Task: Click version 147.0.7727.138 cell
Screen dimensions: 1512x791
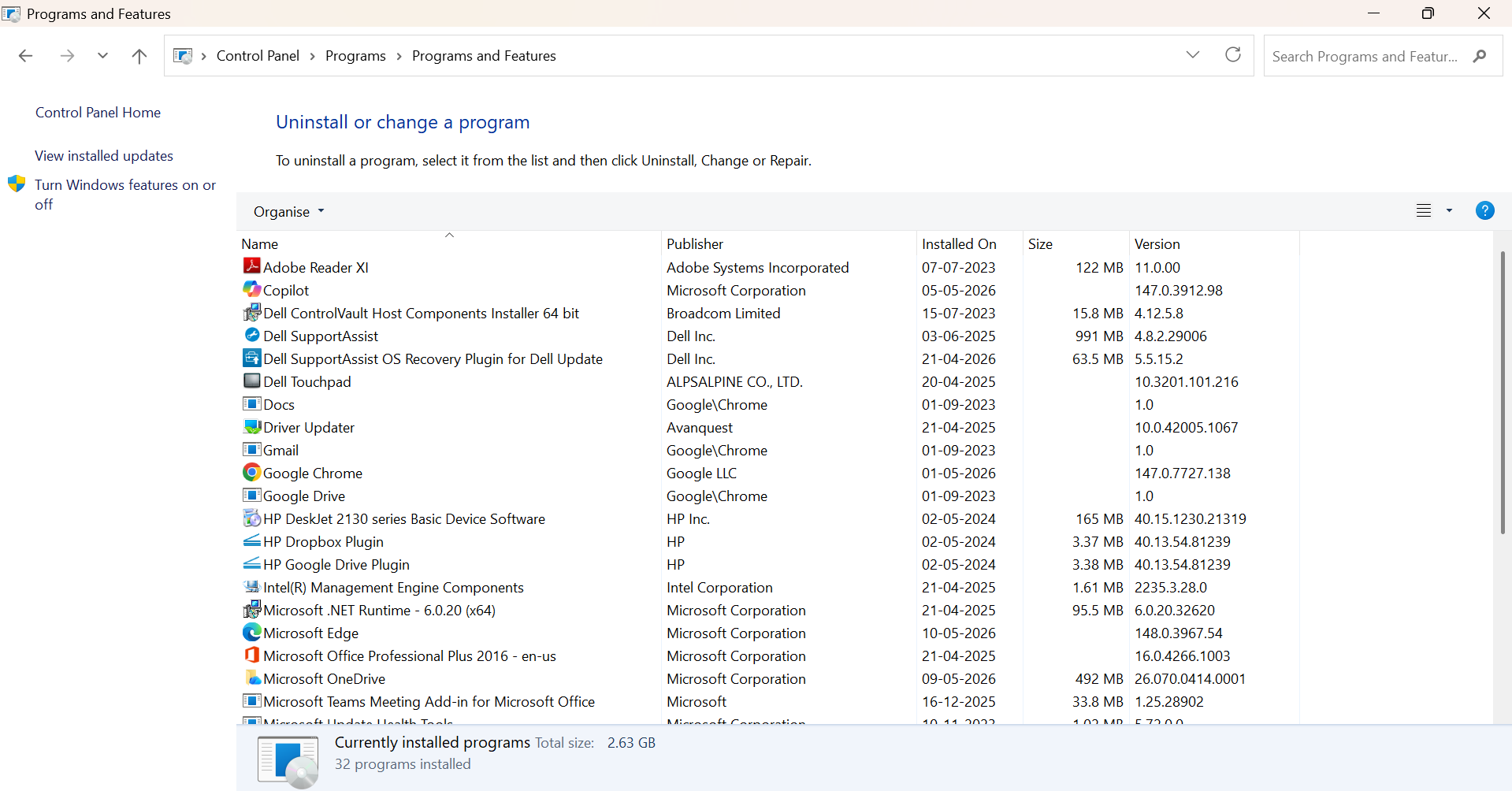Action: point(1182,473)
